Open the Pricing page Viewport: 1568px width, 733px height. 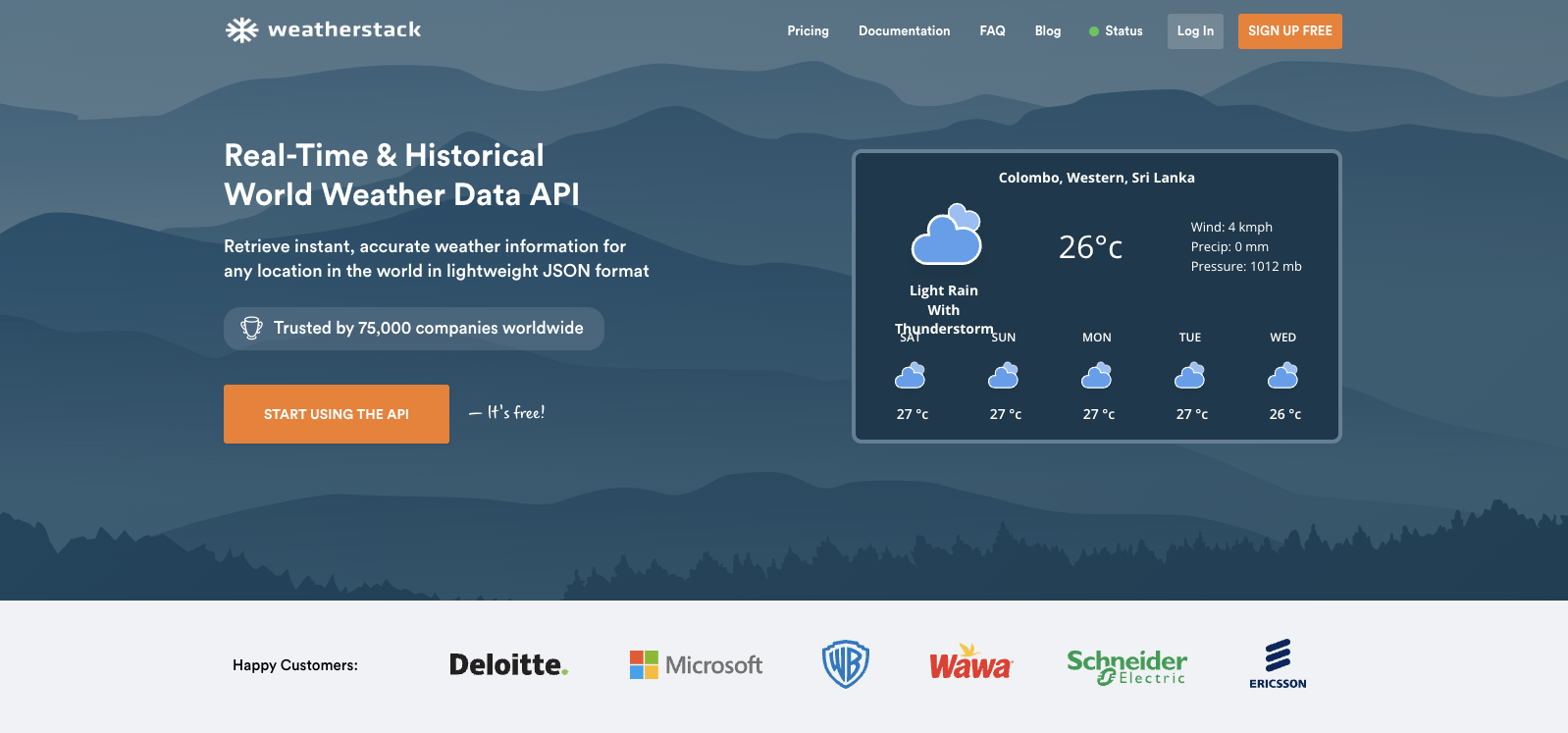pos(808,31)
